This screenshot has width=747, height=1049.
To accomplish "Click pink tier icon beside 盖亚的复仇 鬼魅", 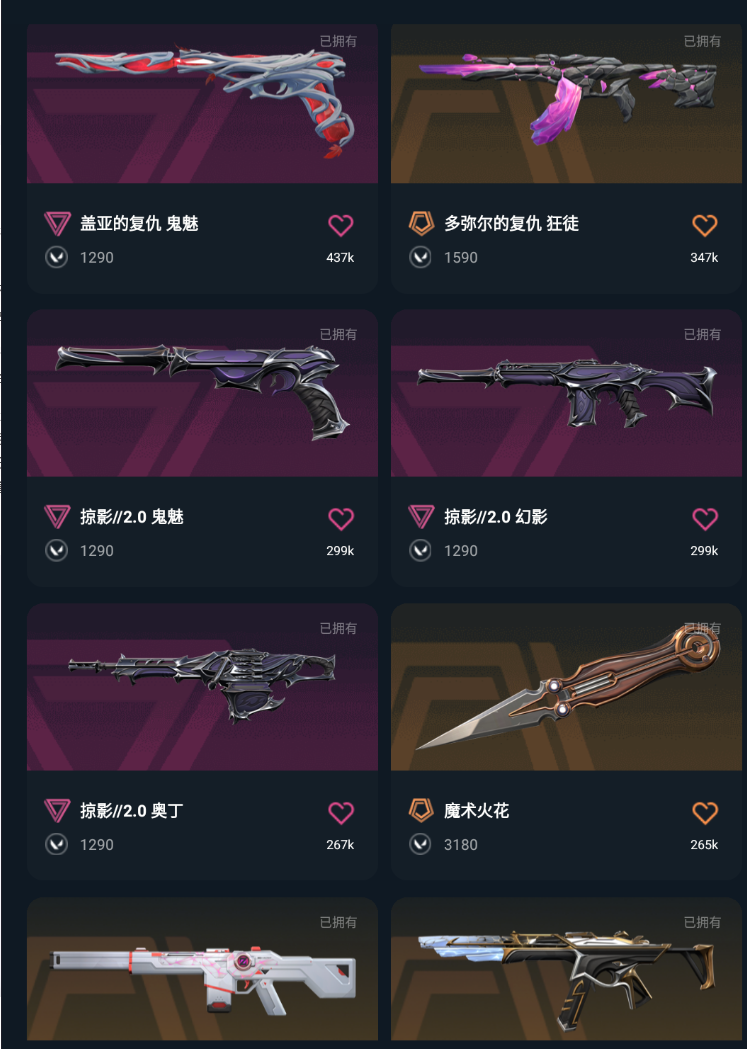I will pyautogui.click(x=57, y=223).
